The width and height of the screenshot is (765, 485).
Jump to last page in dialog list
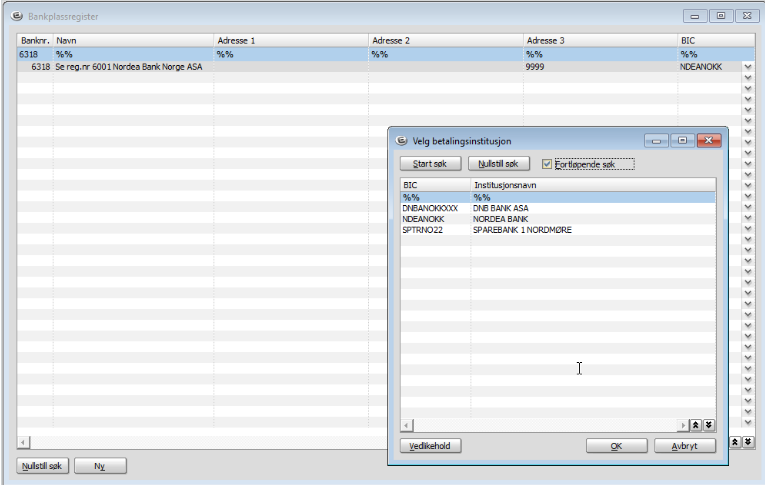(x=708, y=425)
